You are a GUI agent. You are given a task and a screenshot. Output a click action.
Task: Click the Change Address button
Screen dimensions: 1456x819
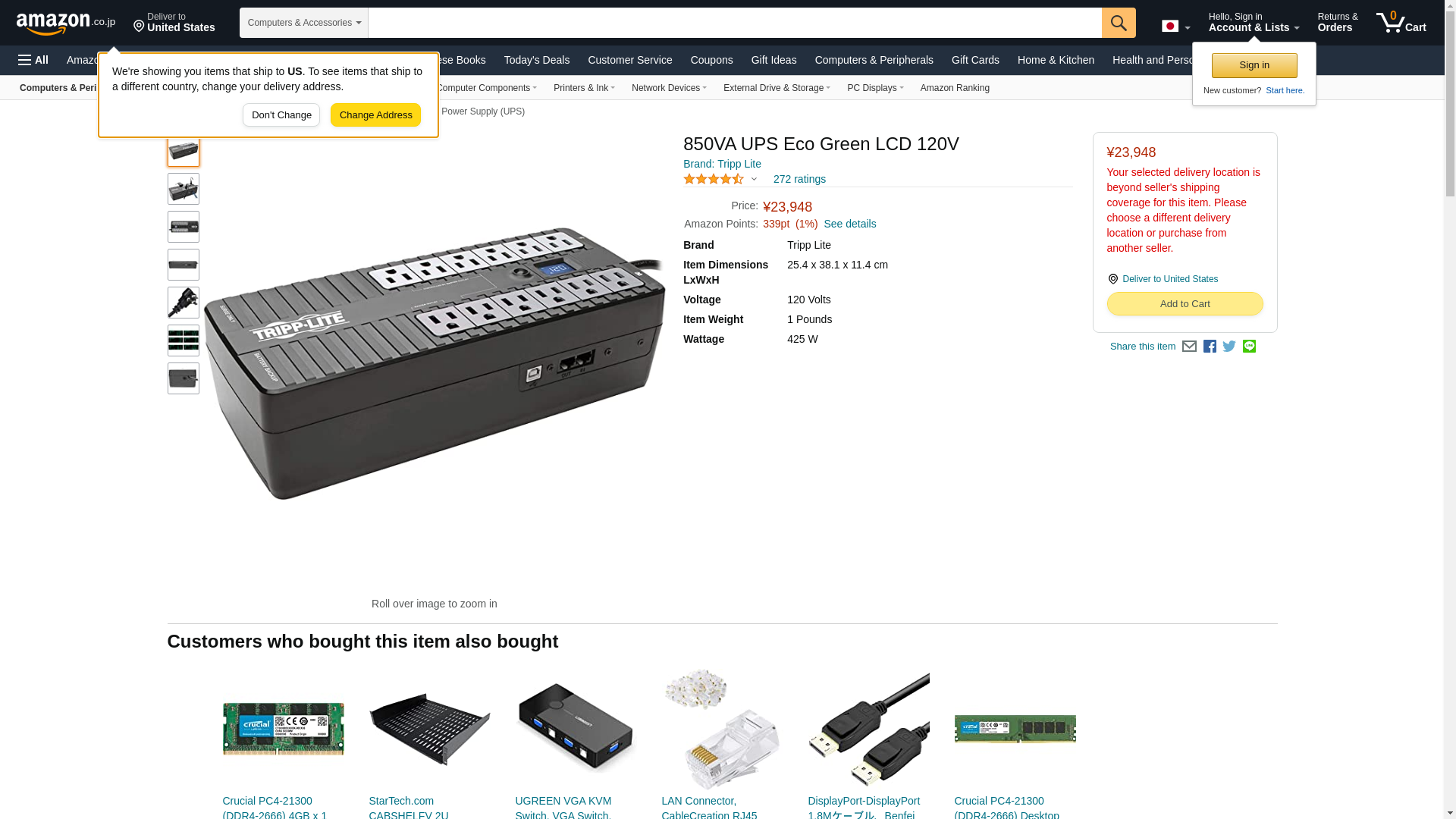pyautogui.click(x=375, y=115)
